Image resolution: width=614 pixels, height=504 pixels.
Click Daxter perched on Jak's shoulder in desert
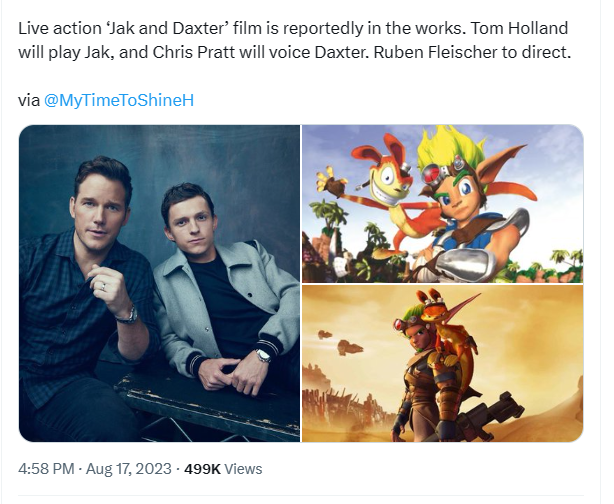[x=446, y=319]
